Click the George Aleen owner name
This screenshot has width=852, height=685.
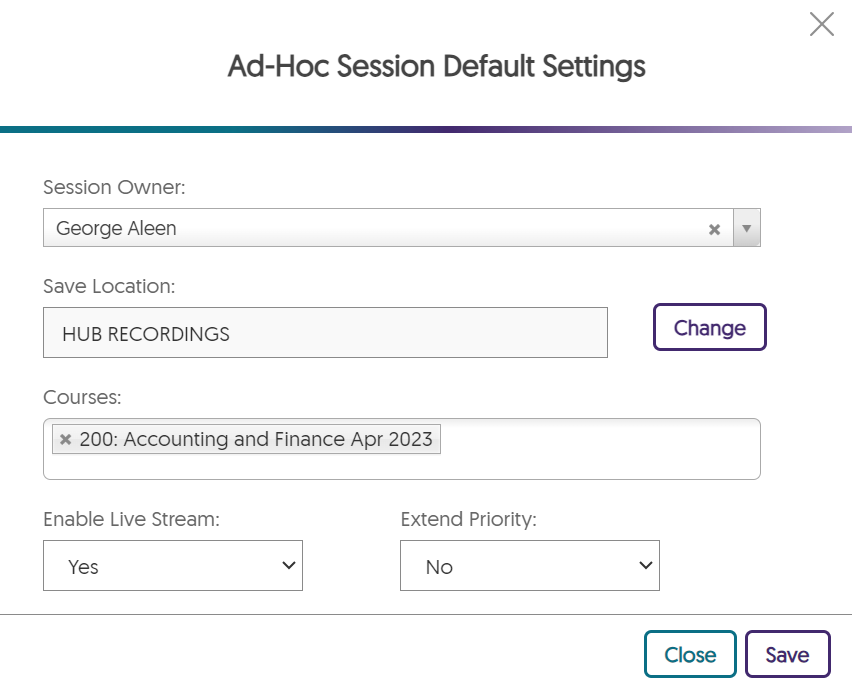point(116,228)
